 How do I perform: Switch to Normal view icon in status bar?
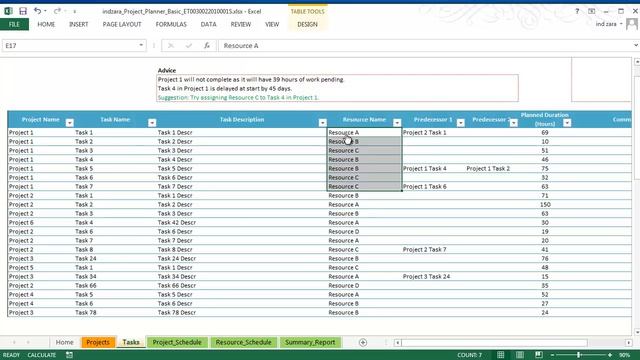click(500, 355)
